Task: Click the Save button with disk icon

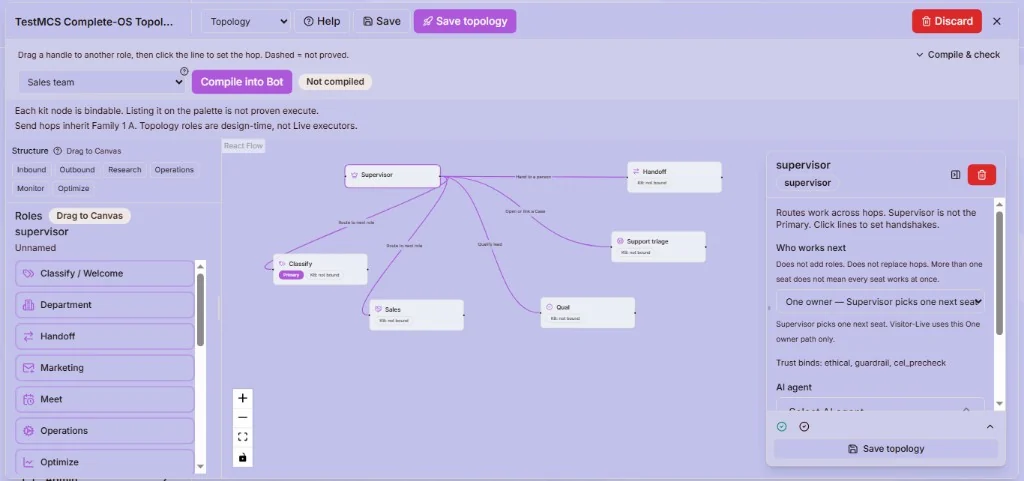Action: click(381, 21)
